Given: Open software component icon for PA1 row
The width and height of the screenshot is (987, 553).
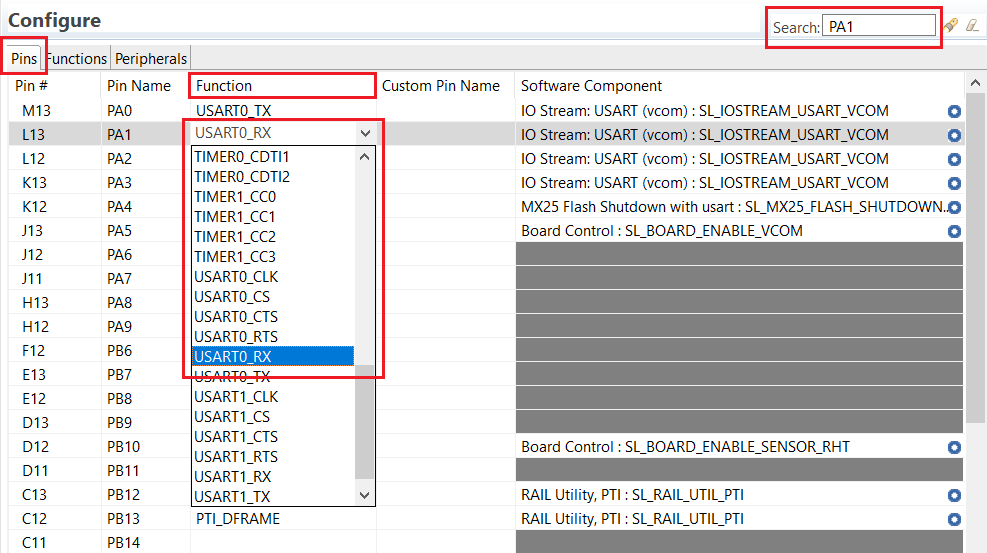Looking at the screenshot, I should (954, 135).
